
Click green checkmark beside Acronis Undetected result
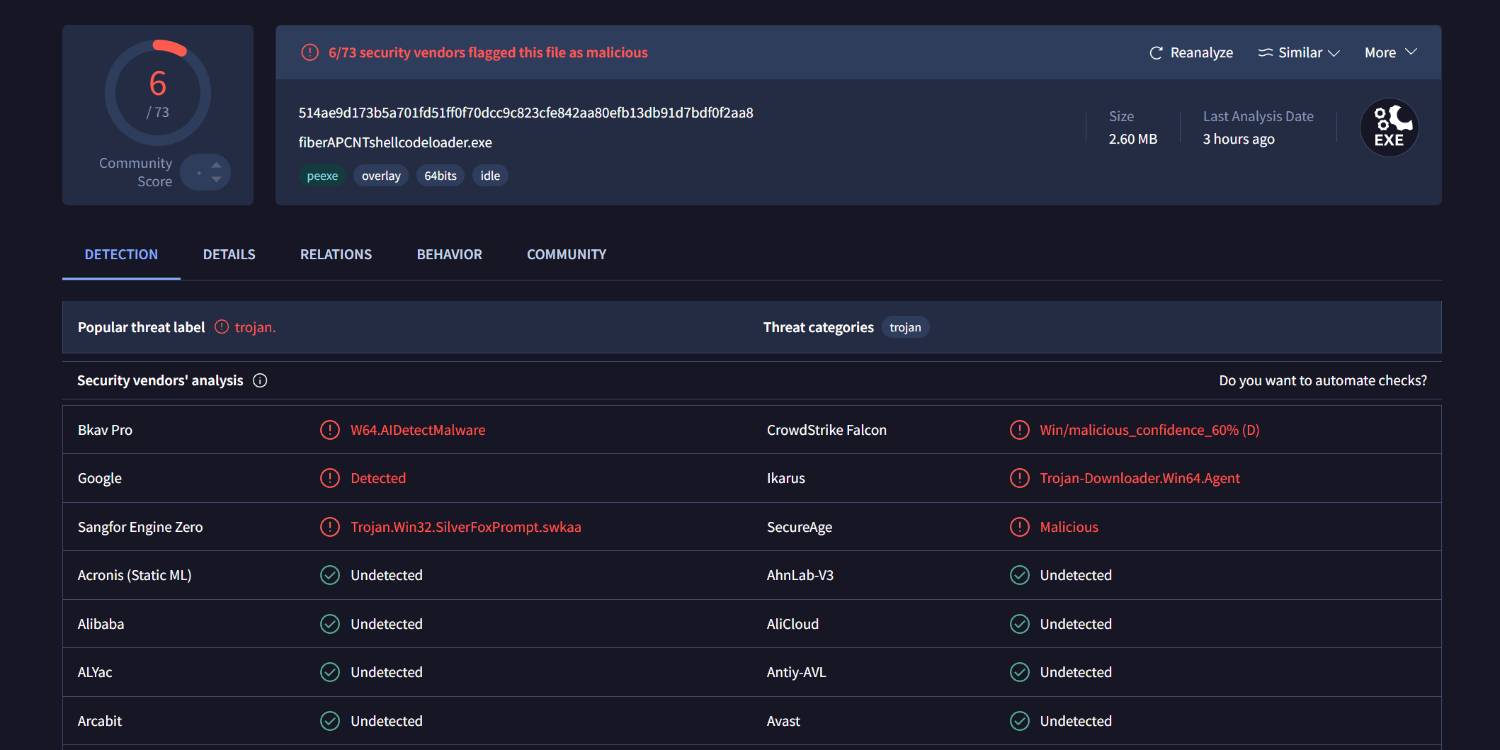[330, 575]
